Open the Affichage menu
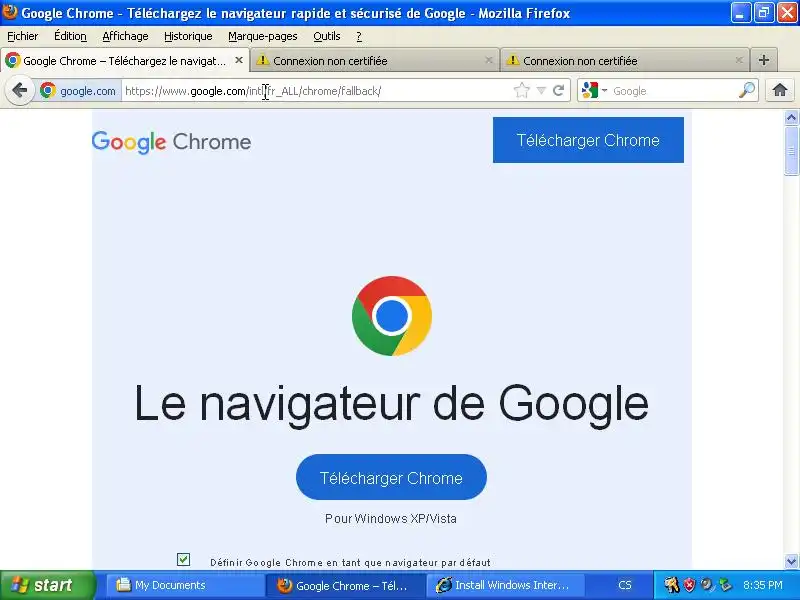 pos(126,36)
